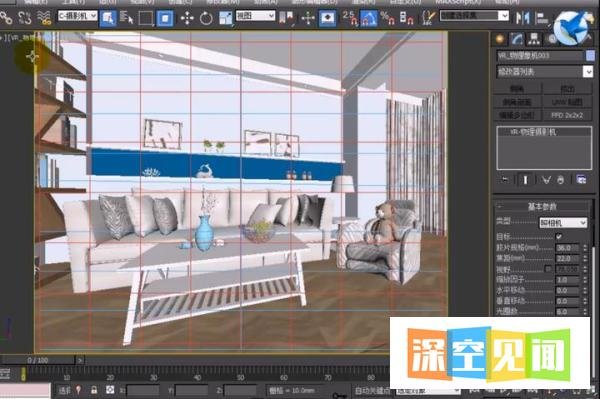
Task: Click the Mirror tool
Action: tap(523, 18)
